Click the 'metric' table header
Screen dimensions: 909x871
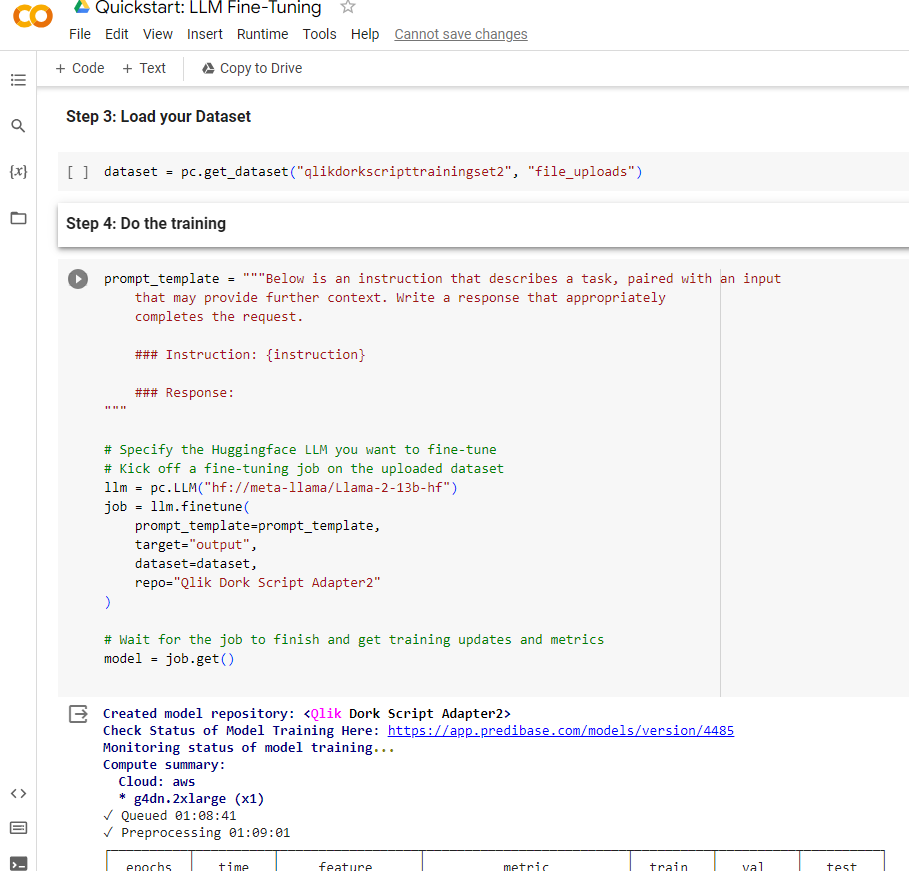526,866
